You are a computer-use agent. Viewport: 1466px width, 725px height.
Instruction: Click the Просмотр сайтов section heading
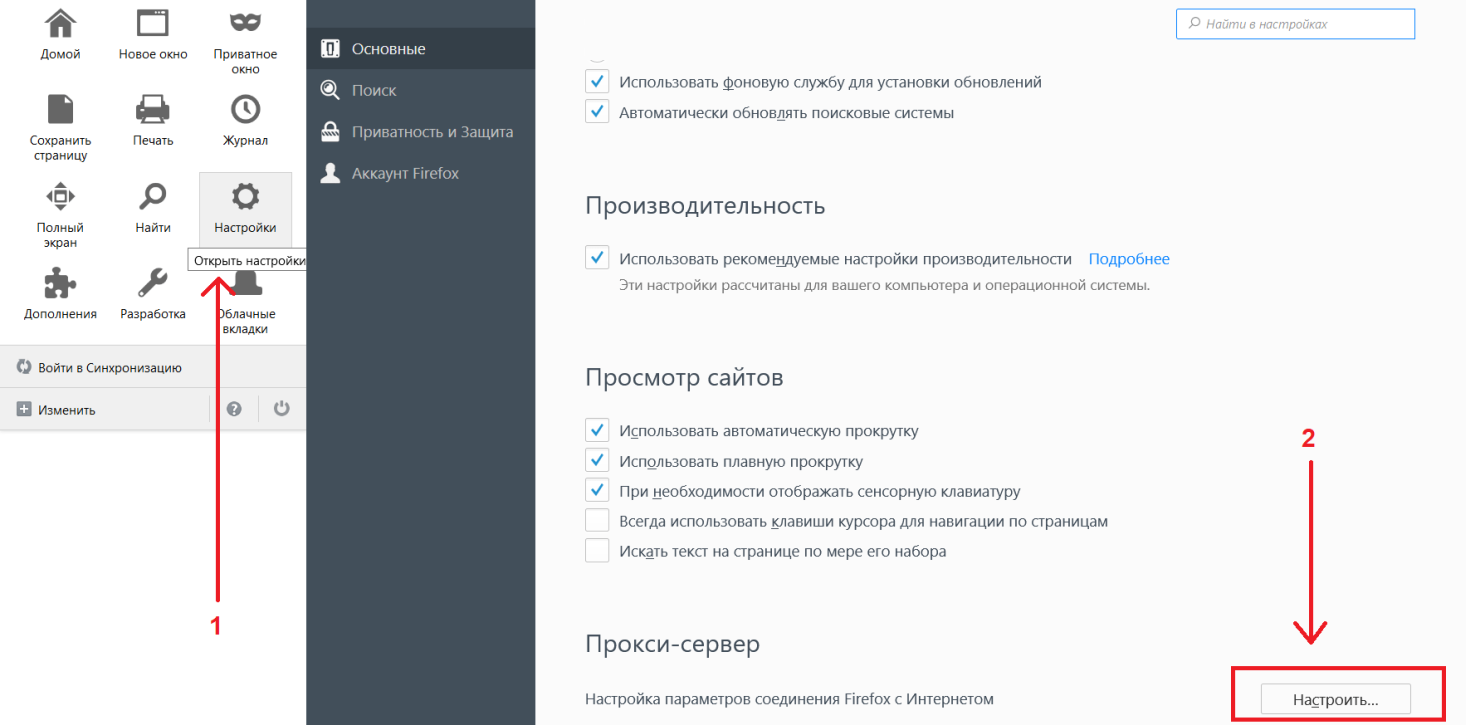click(684, 378)
